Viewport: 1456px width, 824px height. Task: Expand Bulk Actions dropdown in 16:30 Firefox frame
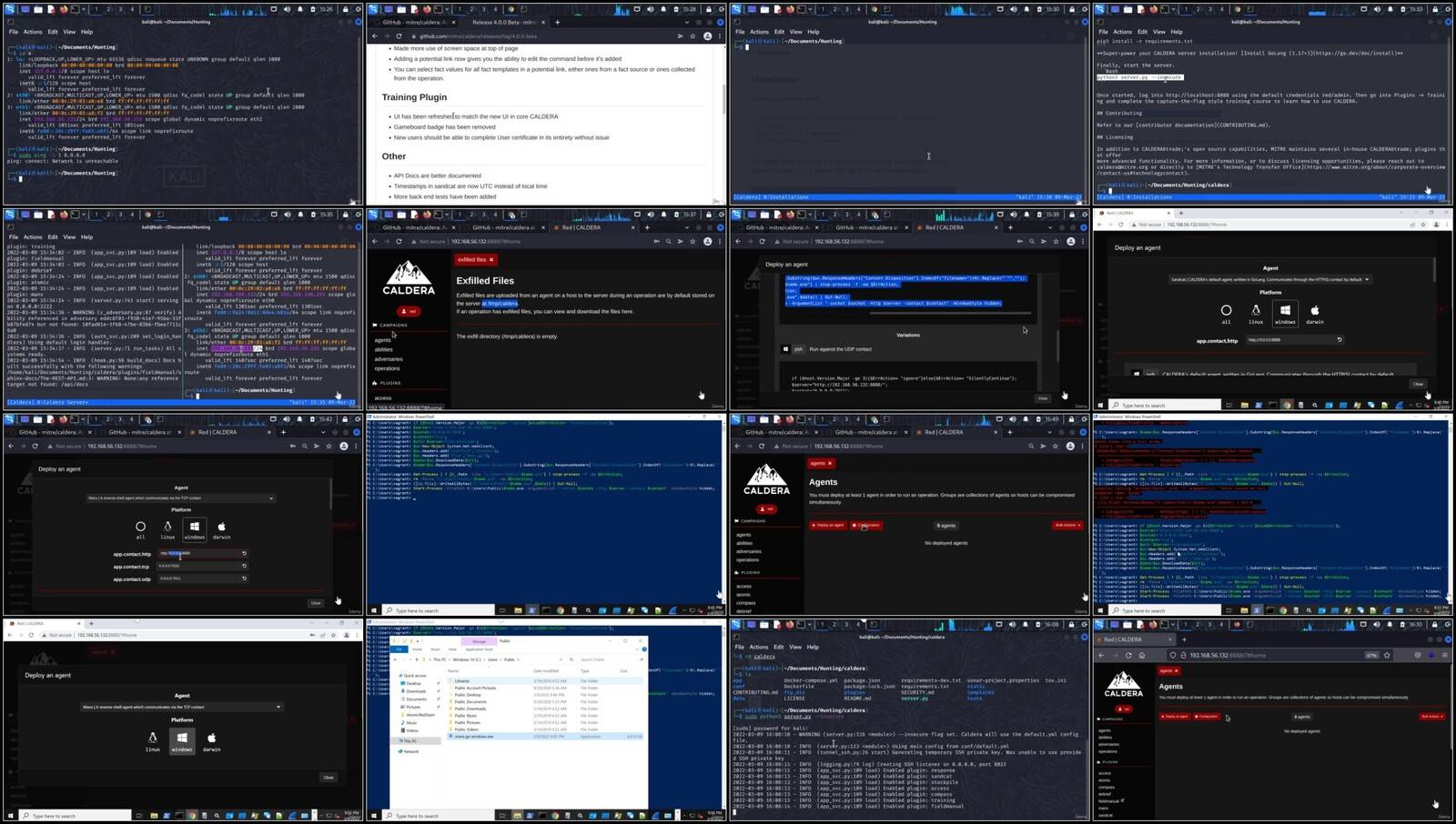(1431, 717)
